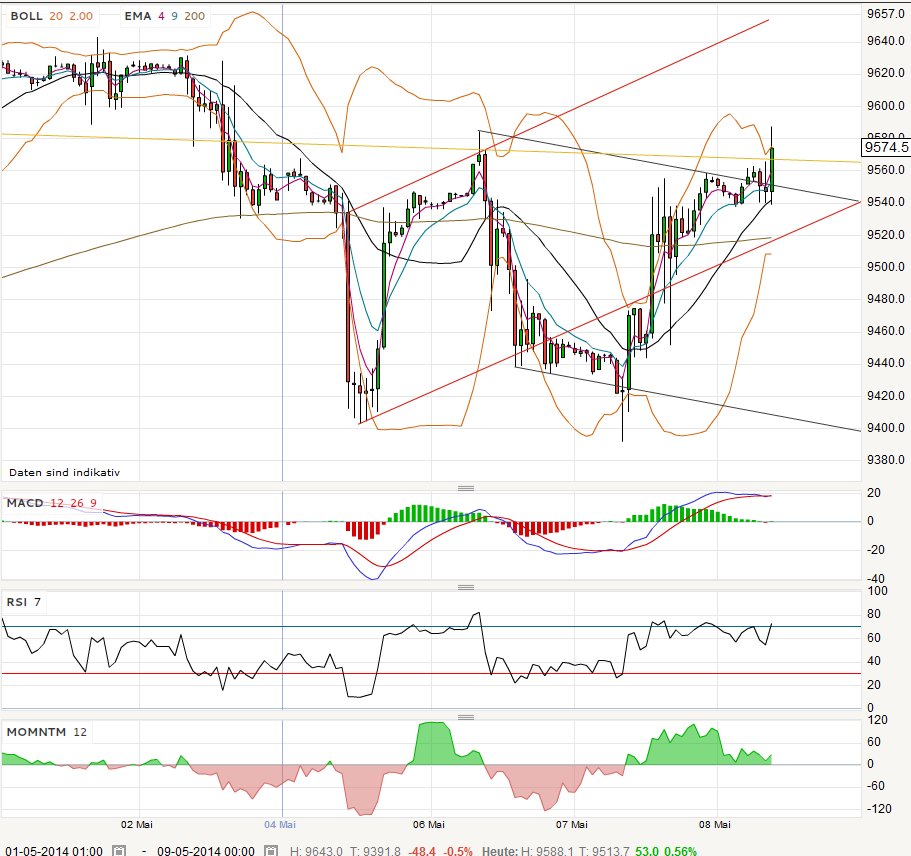This screenshot has height=856, width=911.
Task: Grab the resize handle above the MACD panel
Action: click(466, 488)
